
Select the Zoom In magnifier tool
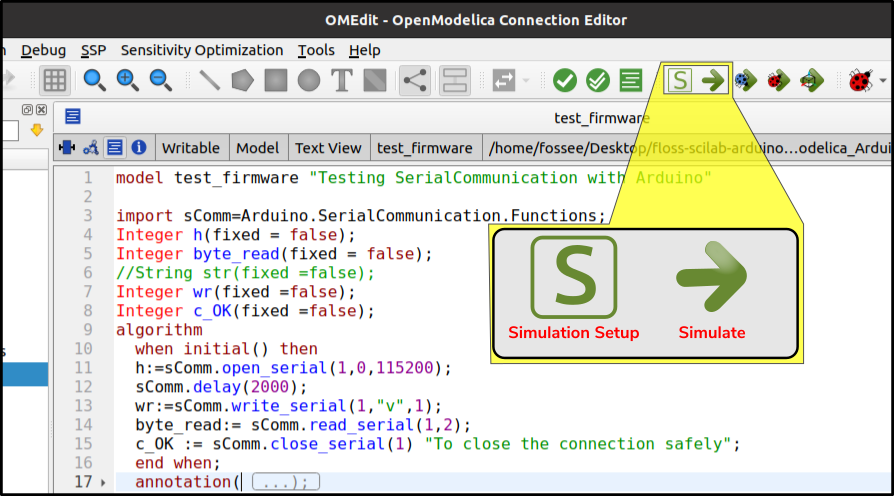(127, 80)
